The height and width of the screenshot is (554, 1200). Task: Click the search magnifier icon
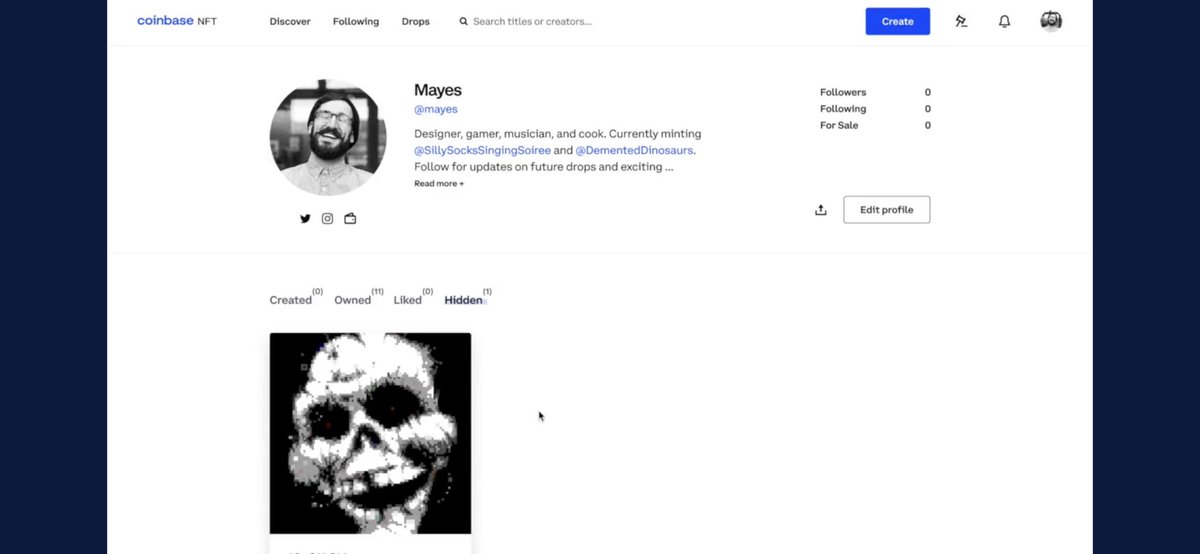(x=463, y=21)
